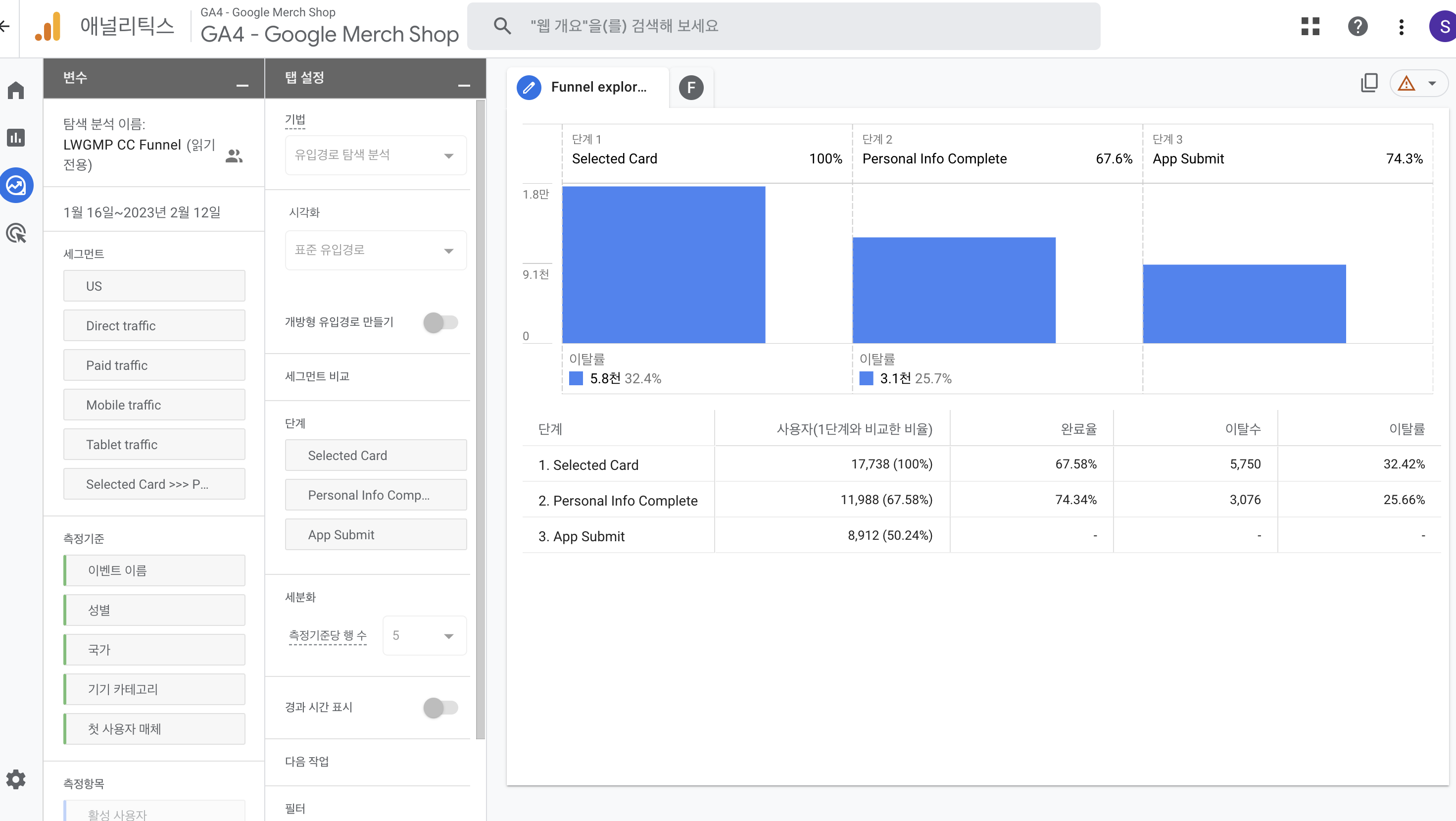The width and height of the screenshot is (1456, 821).
Task: Click the Help question mark icon
Action: click(1358, 26)
